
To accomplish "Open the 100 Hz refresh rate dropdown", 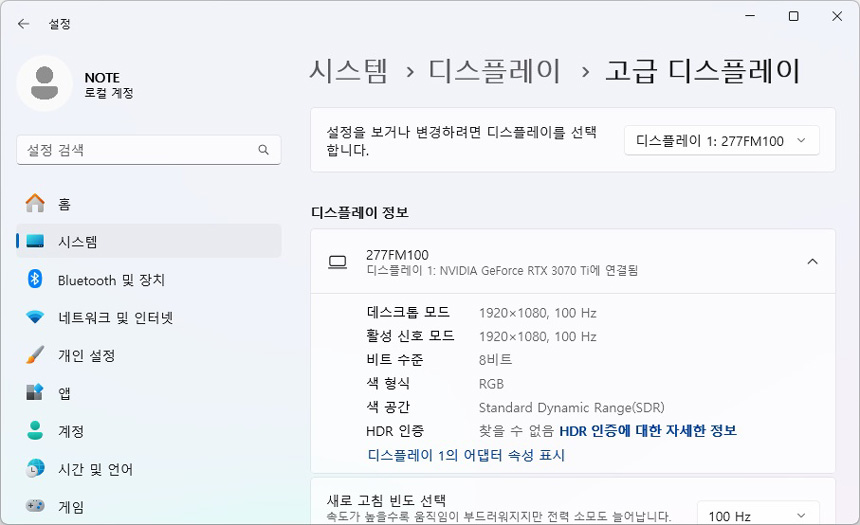I will pos(757,515).
